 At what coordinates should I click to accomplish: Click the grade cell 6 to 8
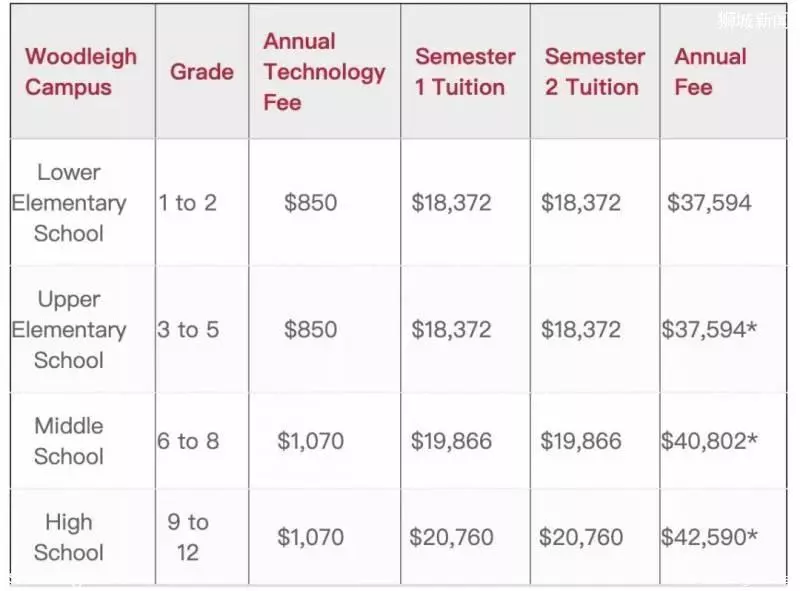click(188, 441)
